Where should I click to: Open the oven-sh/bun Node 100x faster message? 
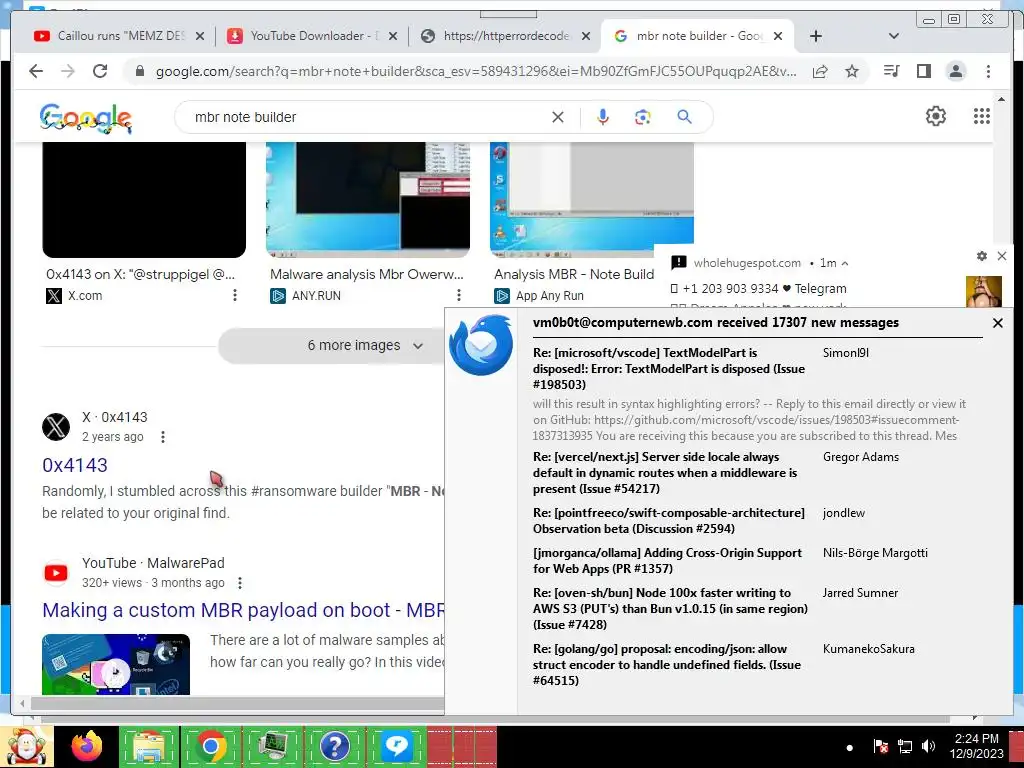[x=670, y=609]
